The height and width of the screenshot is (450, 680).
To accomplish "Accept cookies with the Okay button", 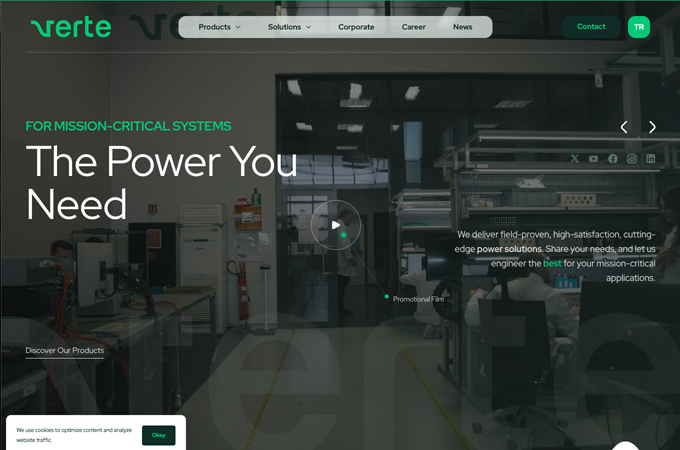I will click(x=159, y=435).
